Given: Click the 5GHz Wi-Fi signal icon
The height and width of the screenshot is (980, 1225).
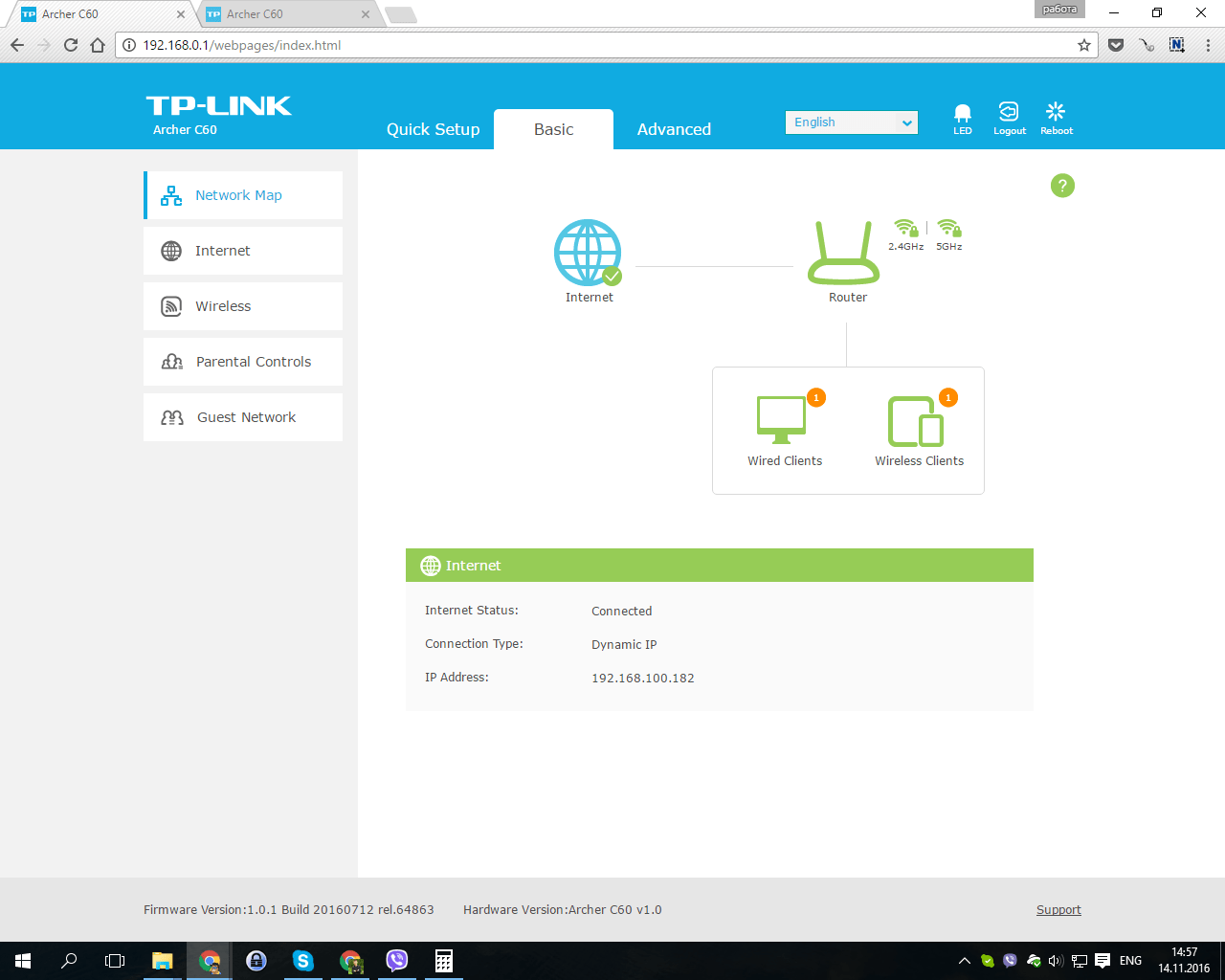Looking at the screenshot, I should click(948, 229).
